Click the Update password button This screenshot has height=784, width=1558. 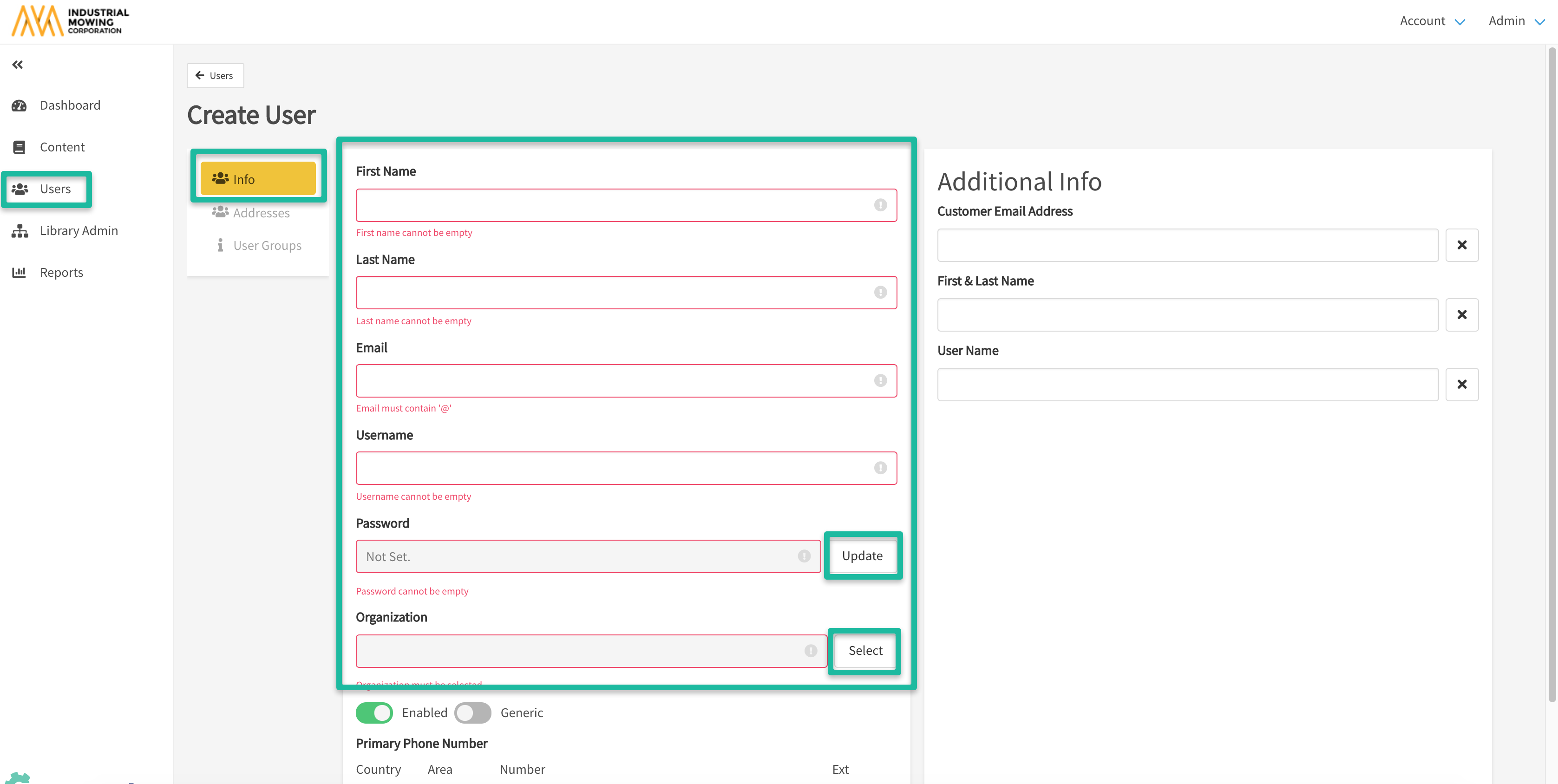pyautogui.click(x=862, y=556)
